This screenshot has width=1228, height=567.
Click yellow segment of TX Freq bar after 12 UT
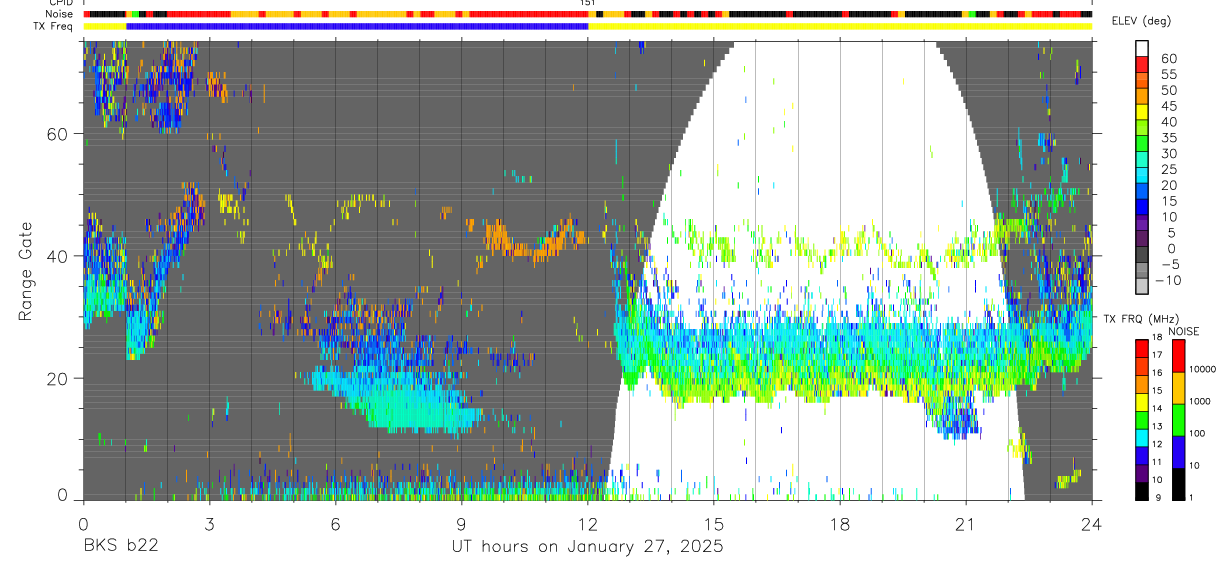click(x=840, y=26)
